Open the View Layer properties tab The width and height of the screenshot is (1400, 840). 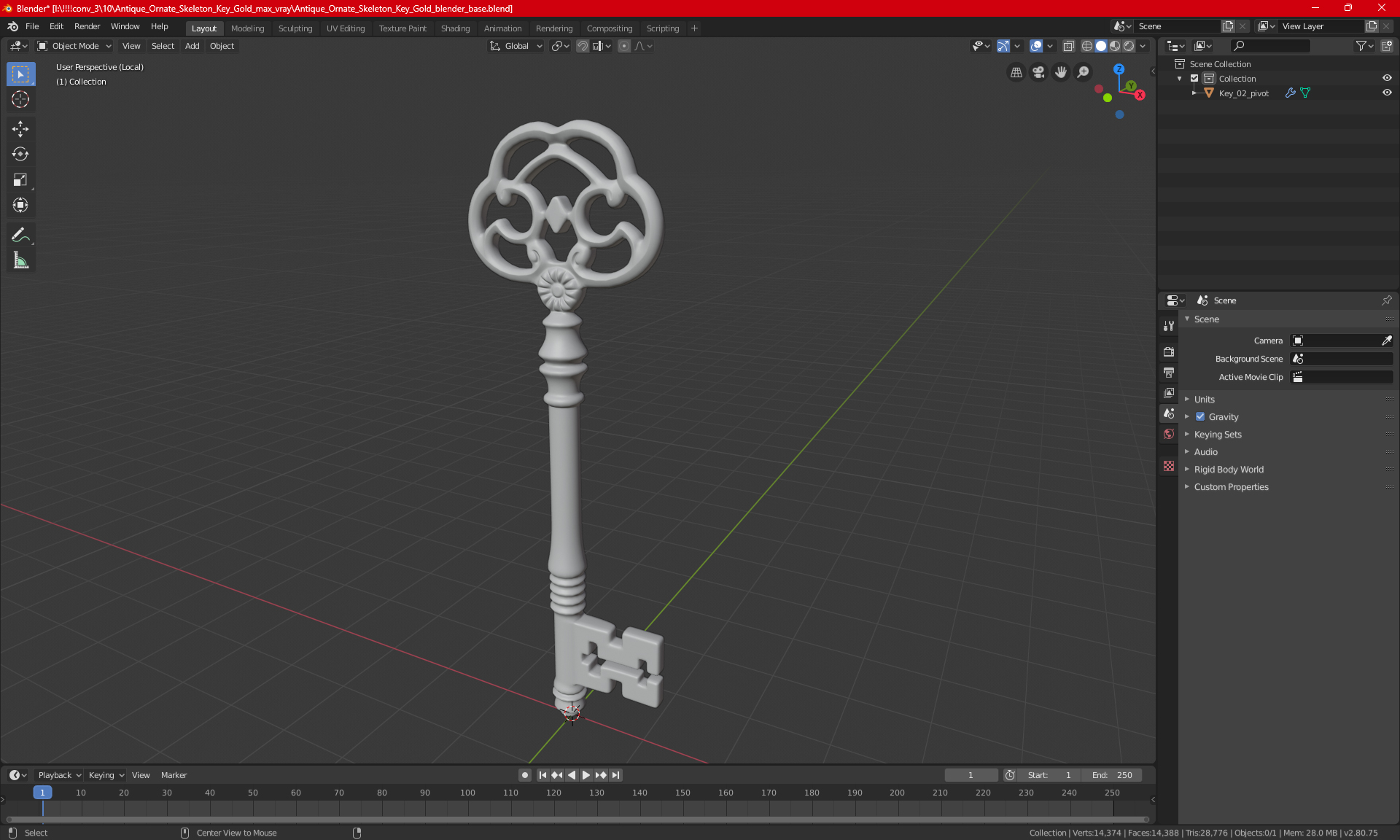(x=1169, y=392)
